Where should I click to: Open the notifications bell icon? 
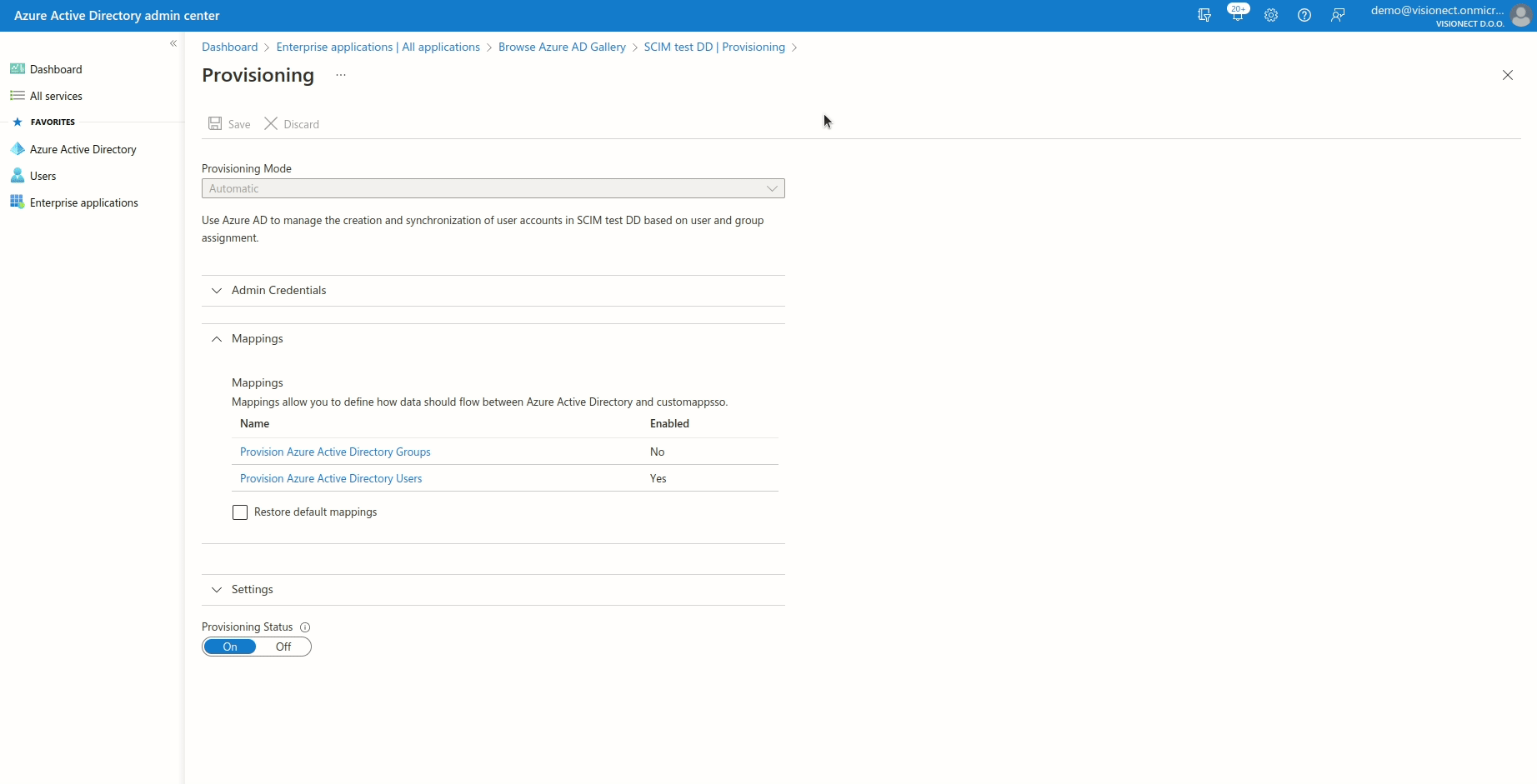coord(1237,15)
